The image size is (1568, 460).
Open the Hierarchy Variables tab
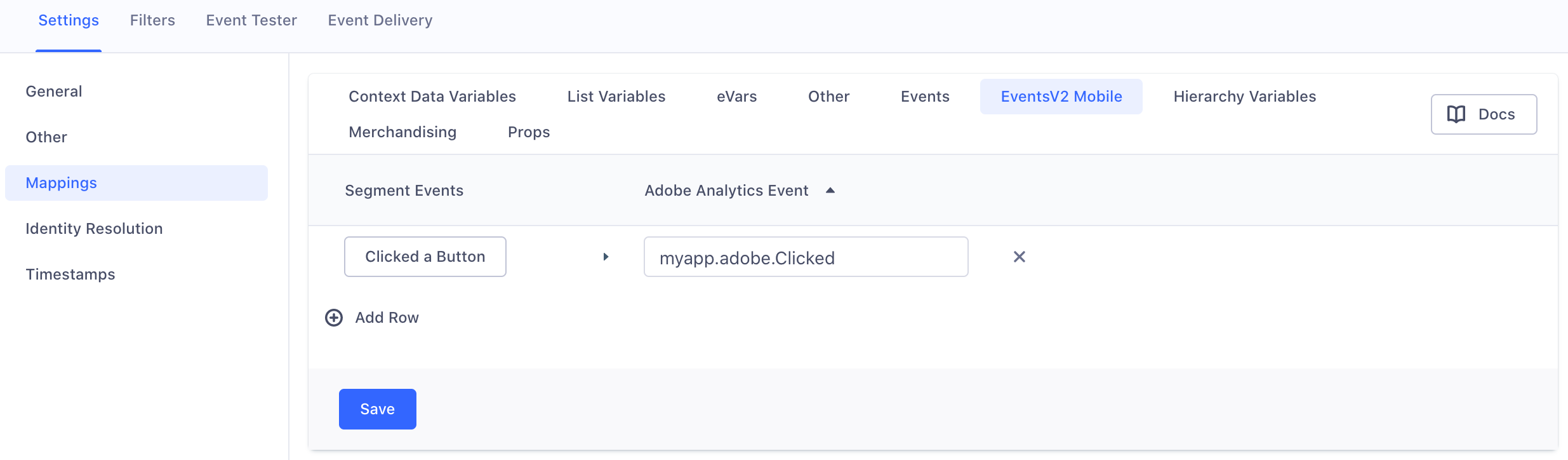(1244, 96)
